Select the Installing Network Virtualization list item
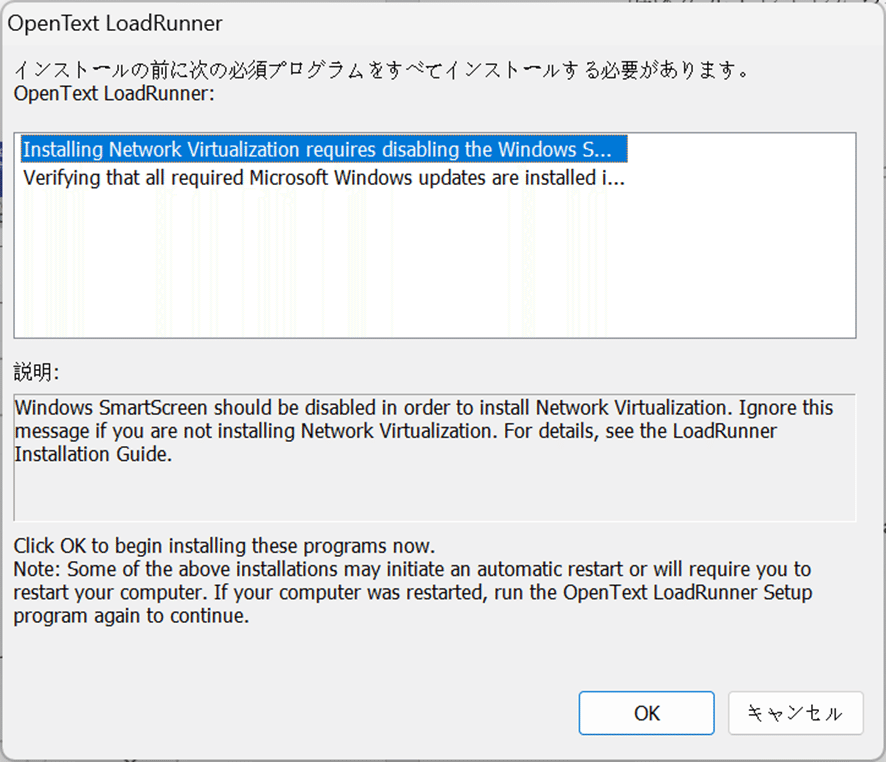Viewport: 886px width, 762px height. pyautogui.click(x=324, y=150)
